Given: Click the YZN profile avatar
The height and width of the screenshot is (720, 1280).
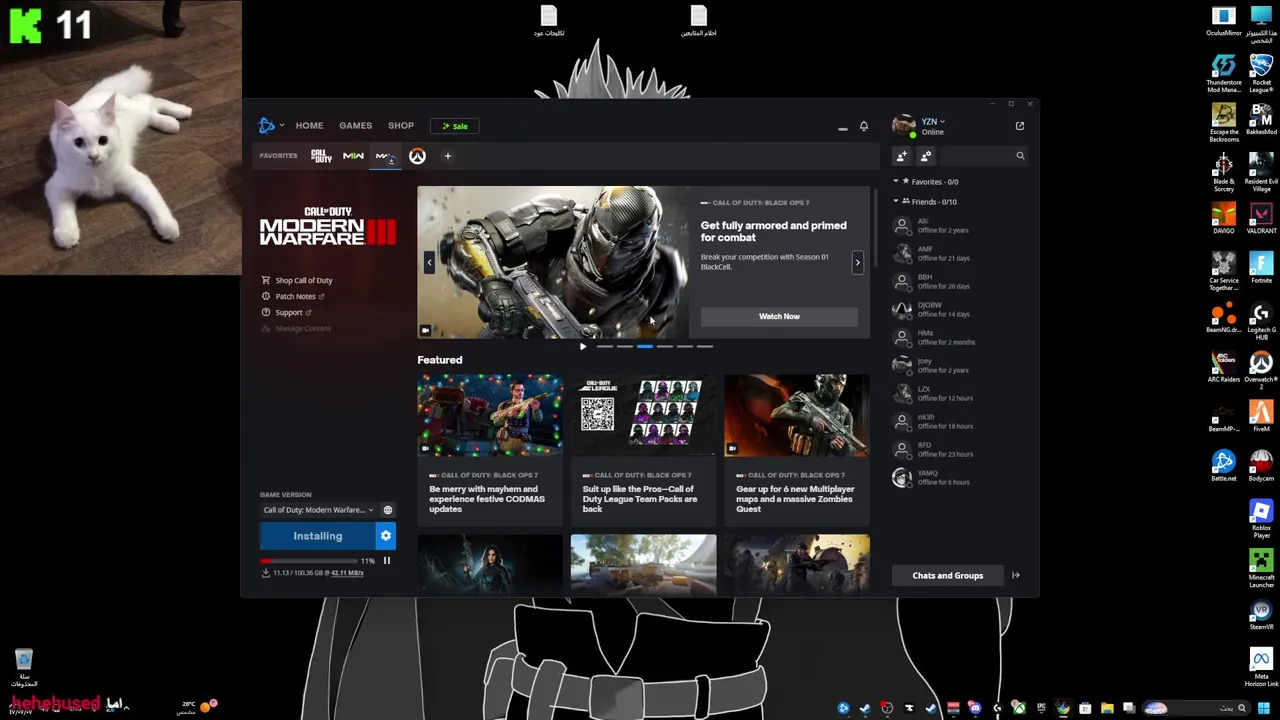Looking at the screenshot, I should tap(903, 126).
